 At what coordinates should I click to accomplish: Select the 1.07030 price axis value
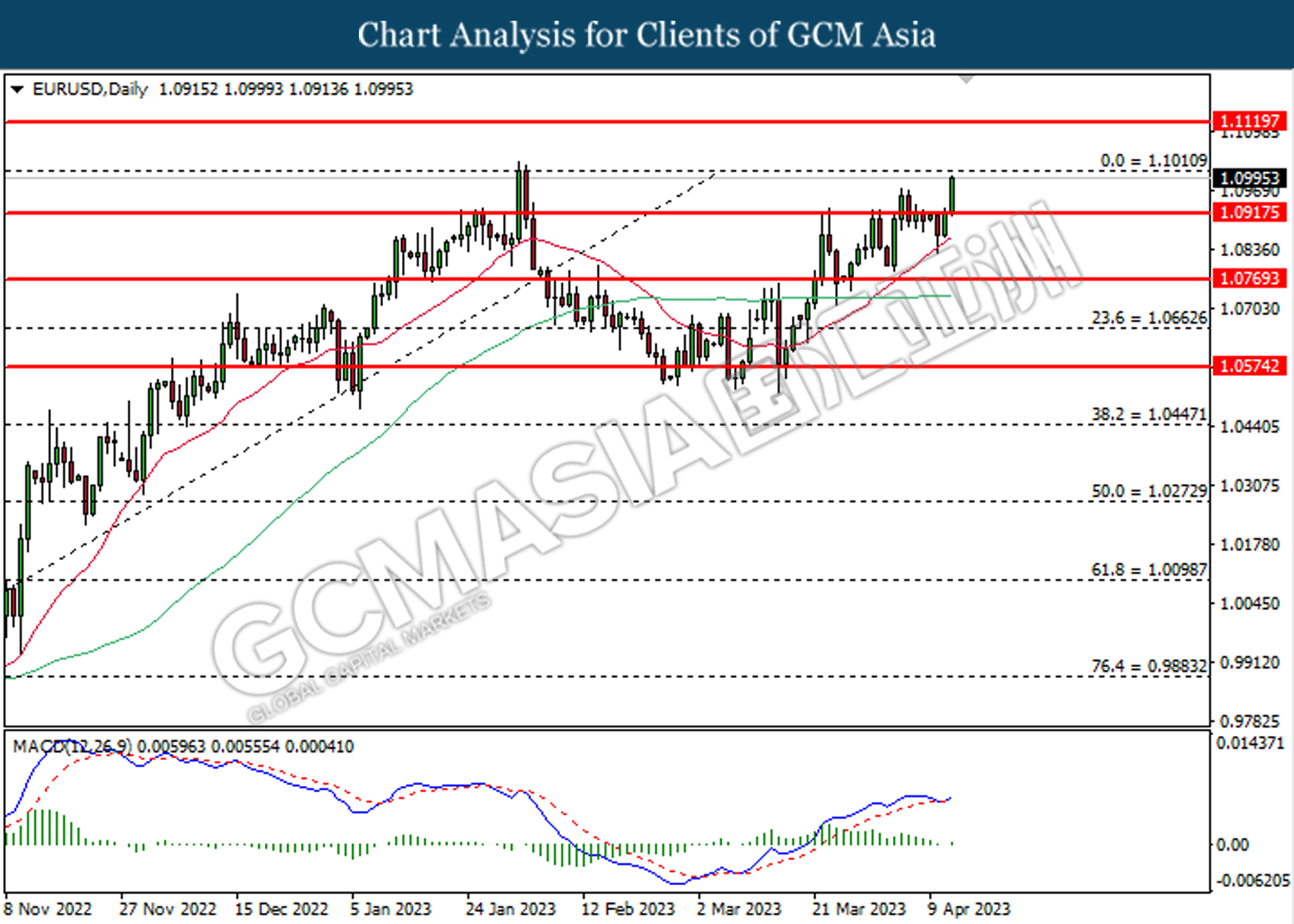click(x=1249, y=309)
